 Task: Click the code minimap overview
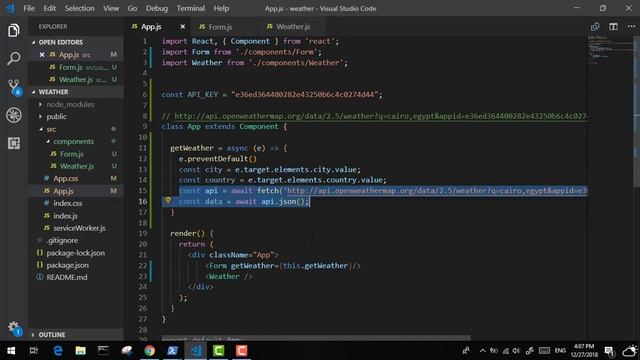click(x=610, y=50)
